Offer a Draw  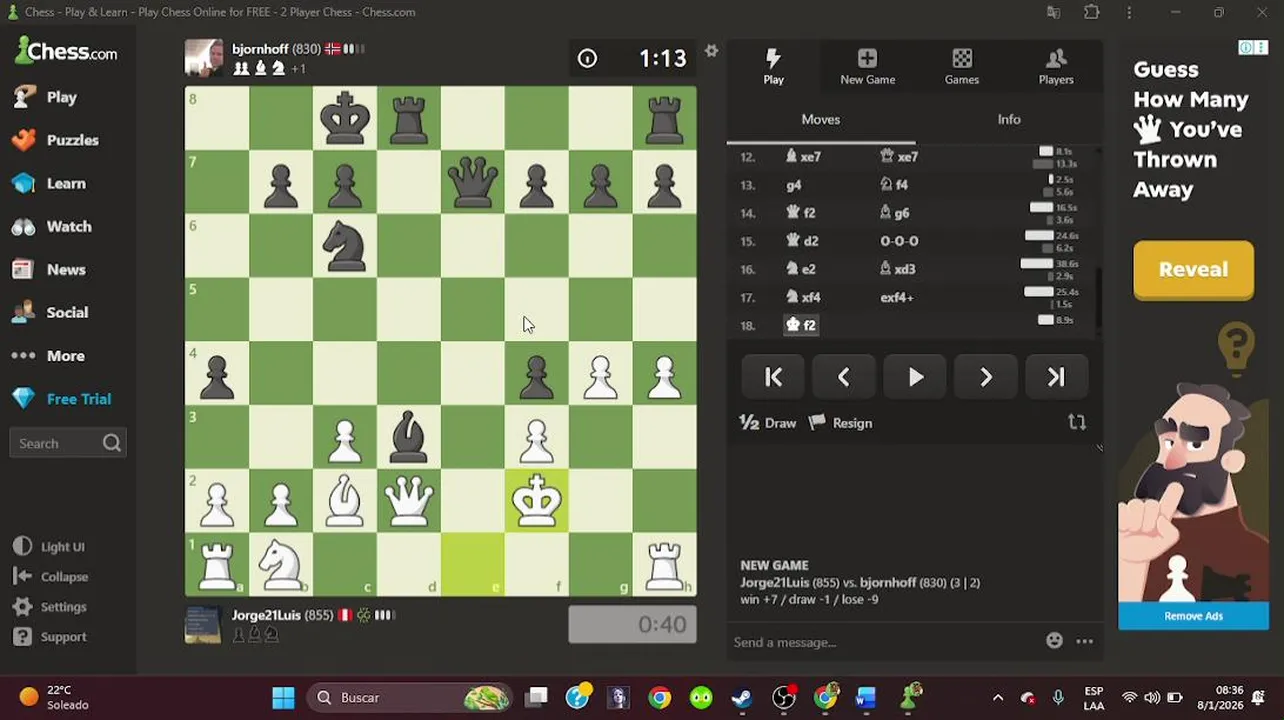[768, 423]
